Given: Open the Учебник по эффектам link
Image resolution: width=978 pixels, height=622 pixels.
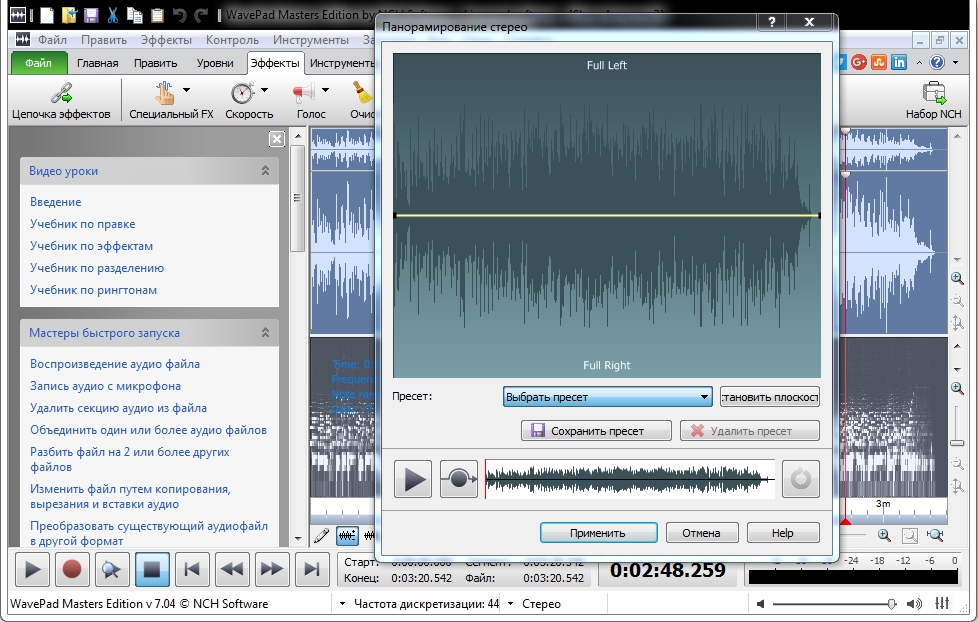Looking at the screenshot, I should [91, 246].
